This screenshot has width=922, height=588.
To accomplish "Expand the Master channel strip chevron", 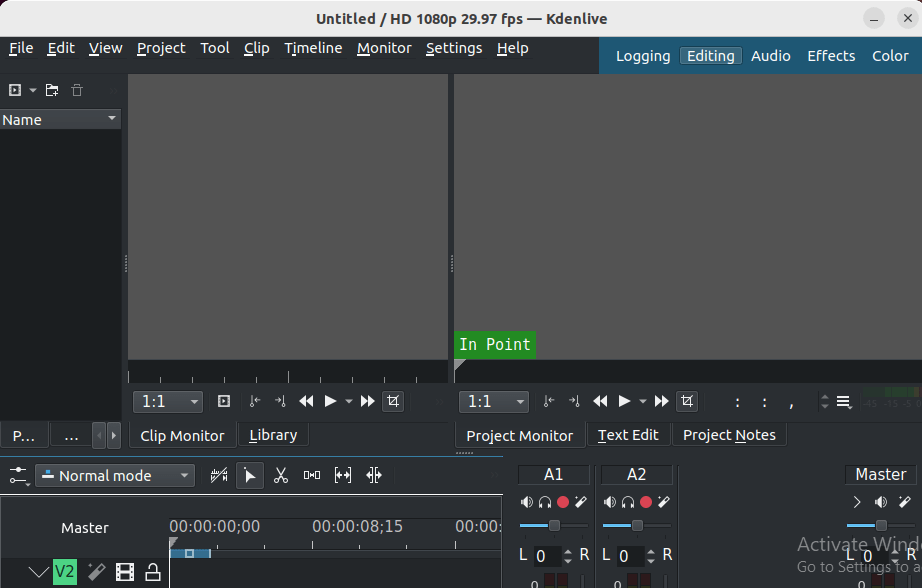I will pos(856,502).
